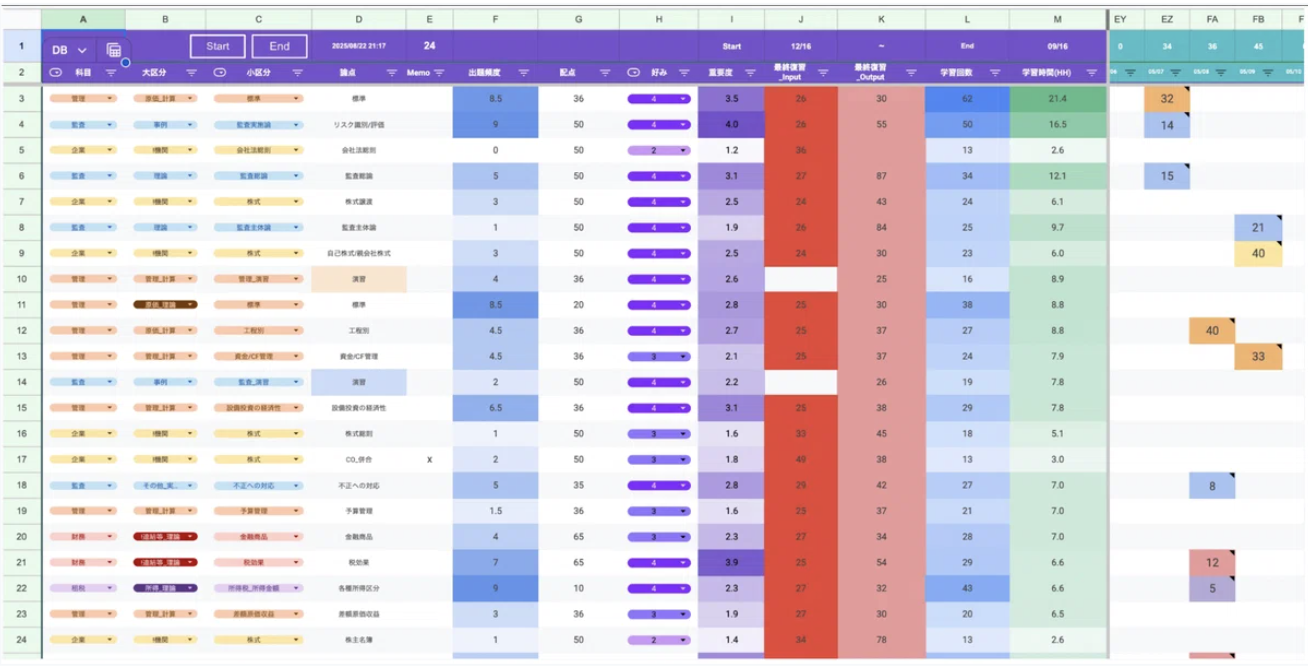Viewport: 1308px width, 672px height.
Task: Open filter icon for 配点 column
Action: click(604, 73)
